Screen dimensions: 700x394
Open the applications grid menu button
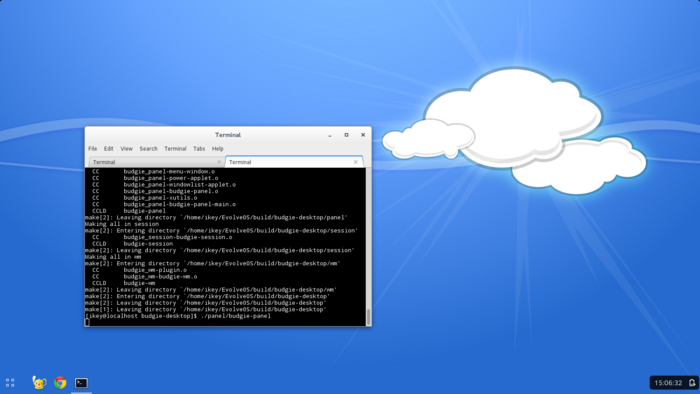pos(10,382)
